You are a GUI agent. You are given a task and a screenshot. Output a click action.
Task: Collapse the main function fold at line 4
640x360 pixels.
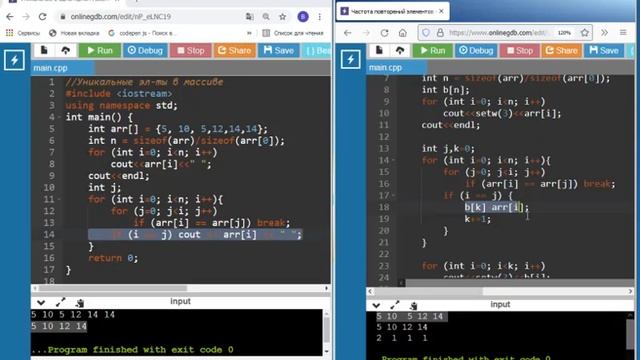point(60,117)
